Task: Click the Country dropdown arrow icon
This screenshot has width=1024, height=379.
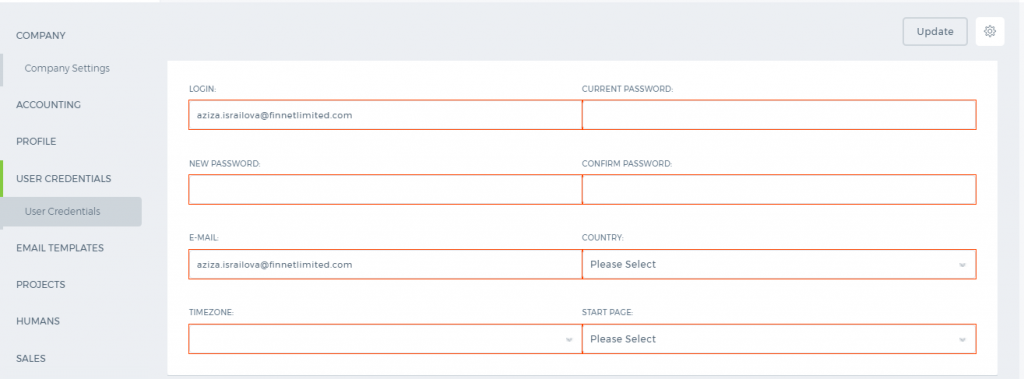Action: coord(962,265)
